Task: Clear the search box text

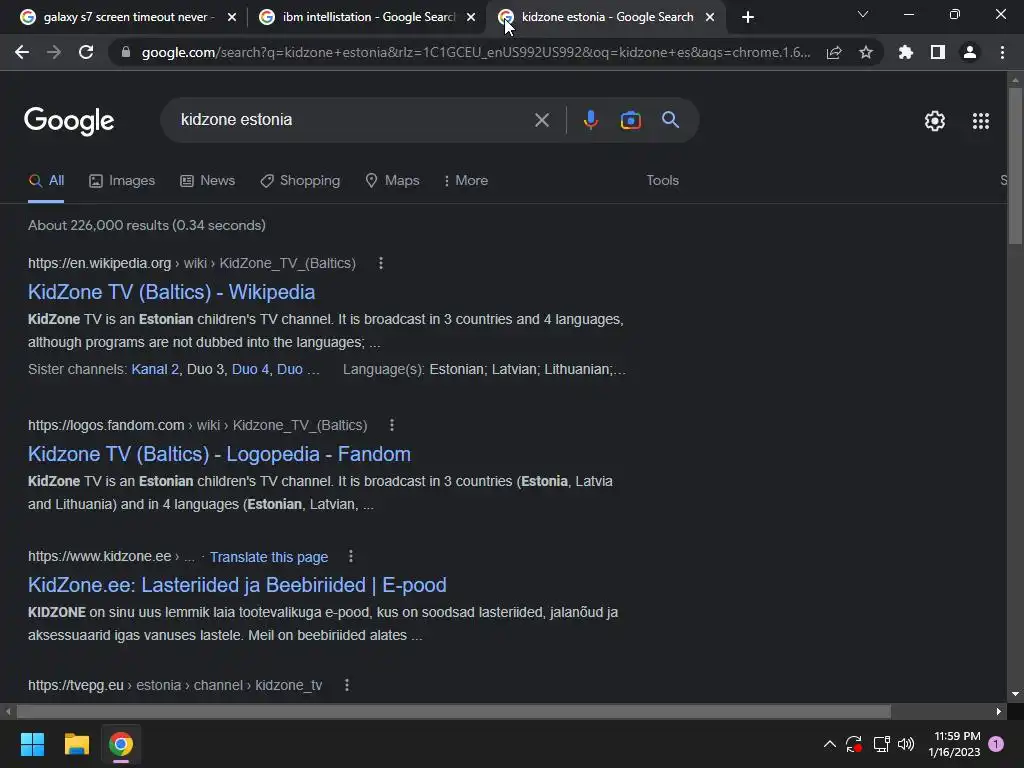Action: click(541, 120)
